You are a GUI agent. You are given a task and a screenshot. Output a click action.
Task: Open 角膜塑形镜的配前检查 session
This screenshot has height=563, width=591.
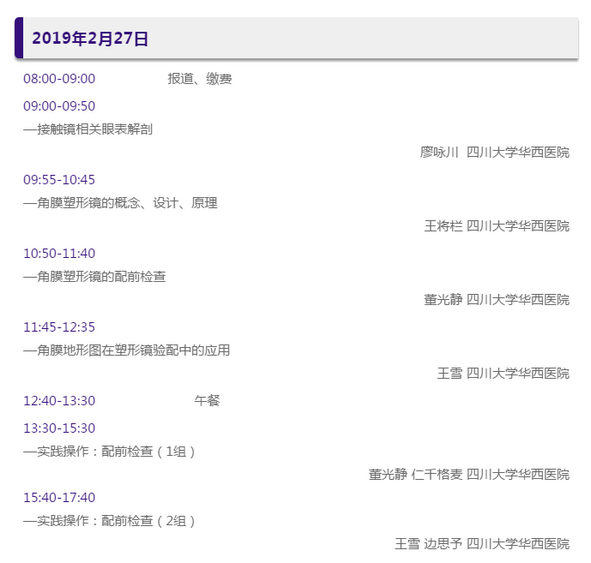(x=95, y=277)
